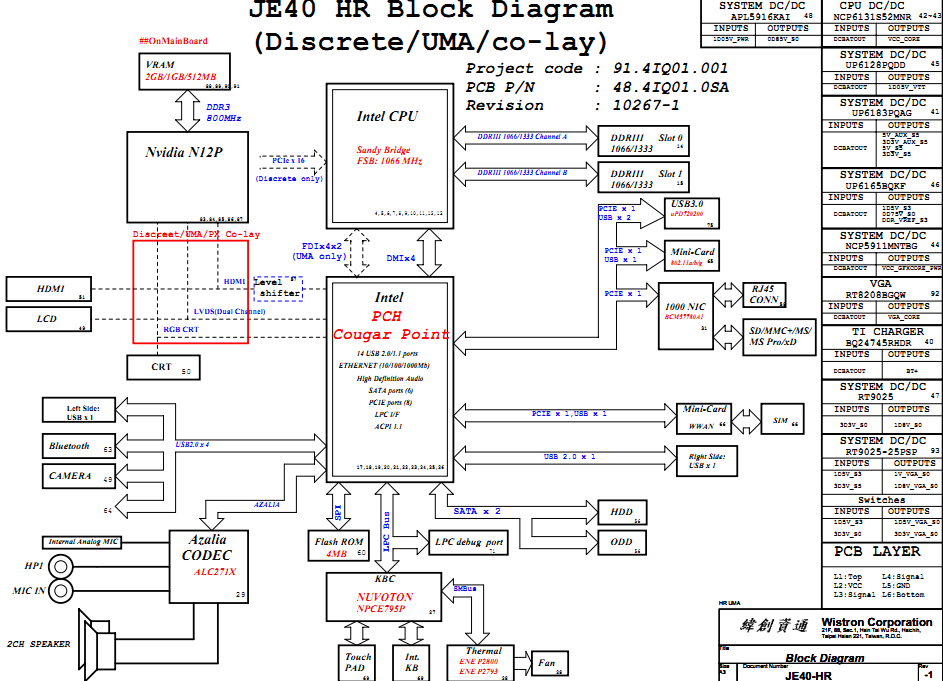
Task: Click the Fan block
Action: [x=550, y=663]
